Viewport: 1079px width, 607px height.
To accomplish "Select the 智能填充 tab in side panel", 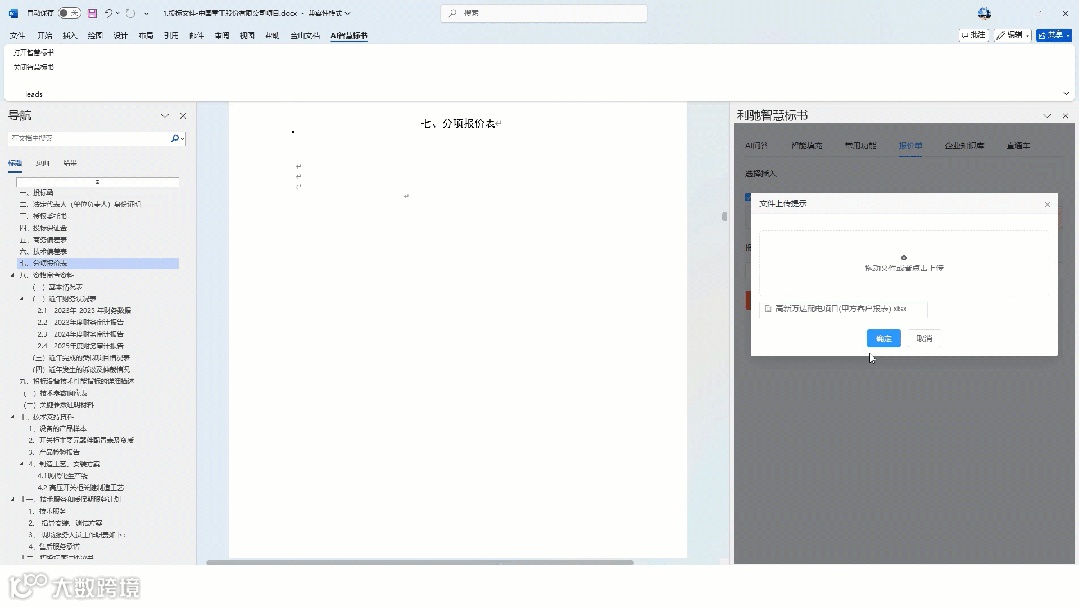I will (x=806, y=146).
